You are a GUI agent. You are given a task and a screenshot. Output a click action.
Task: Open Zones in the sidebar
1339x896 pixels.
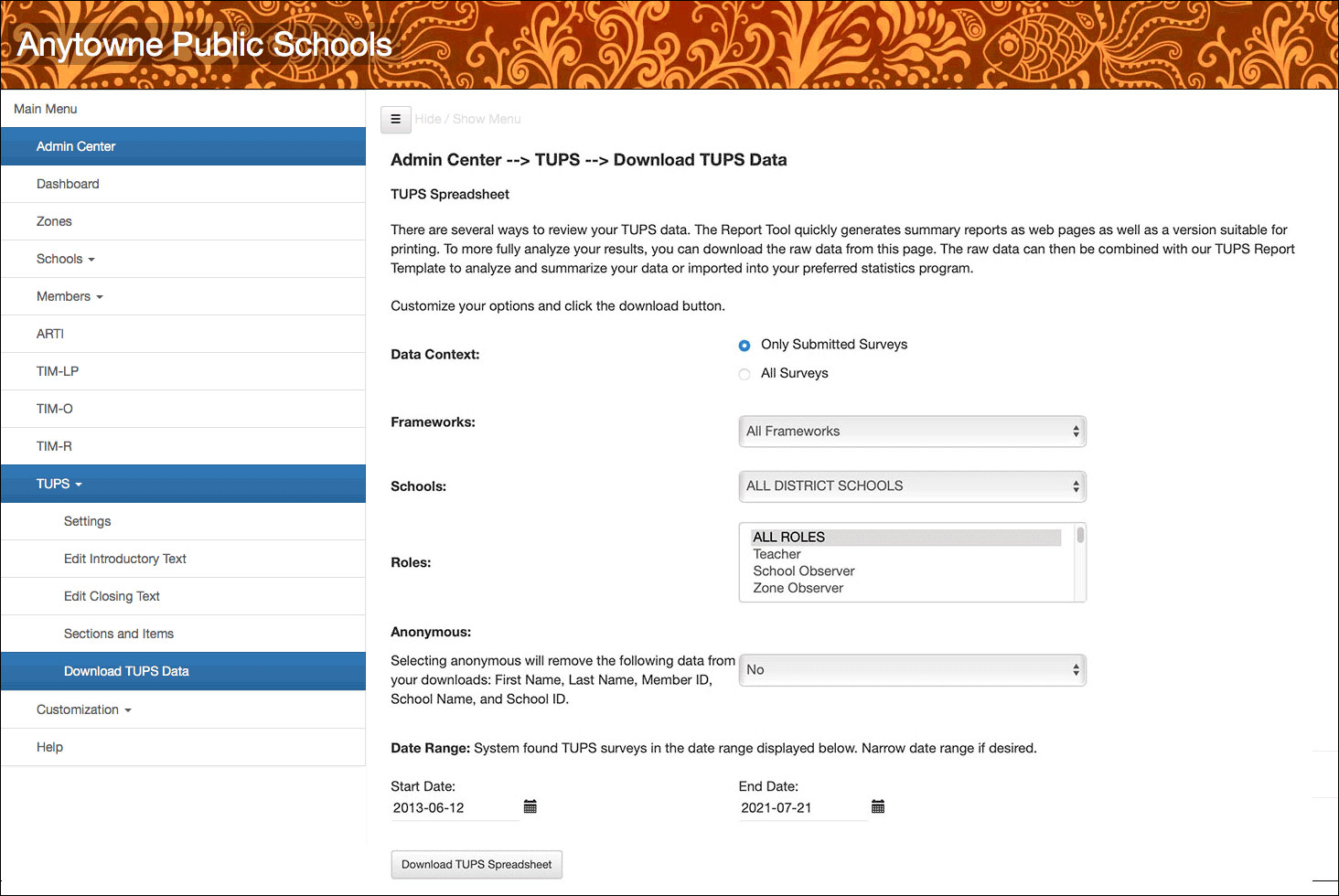coord(183,221)
